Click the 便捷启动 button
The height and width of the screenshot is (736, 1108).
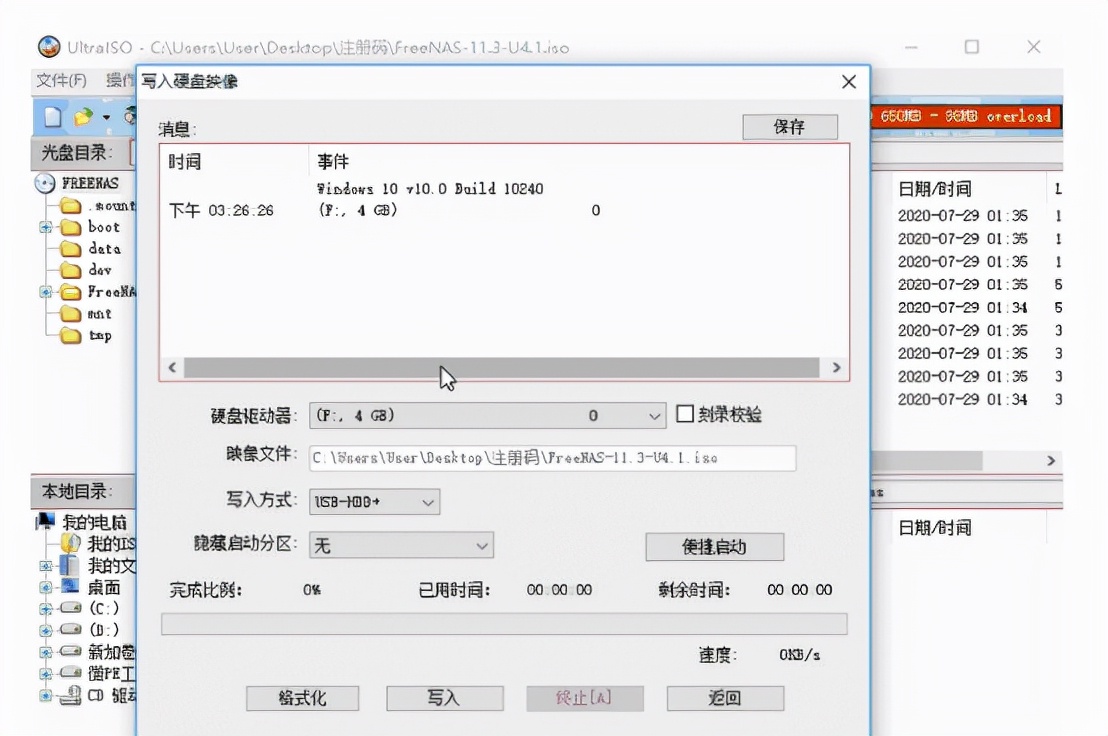click(714, 547)
